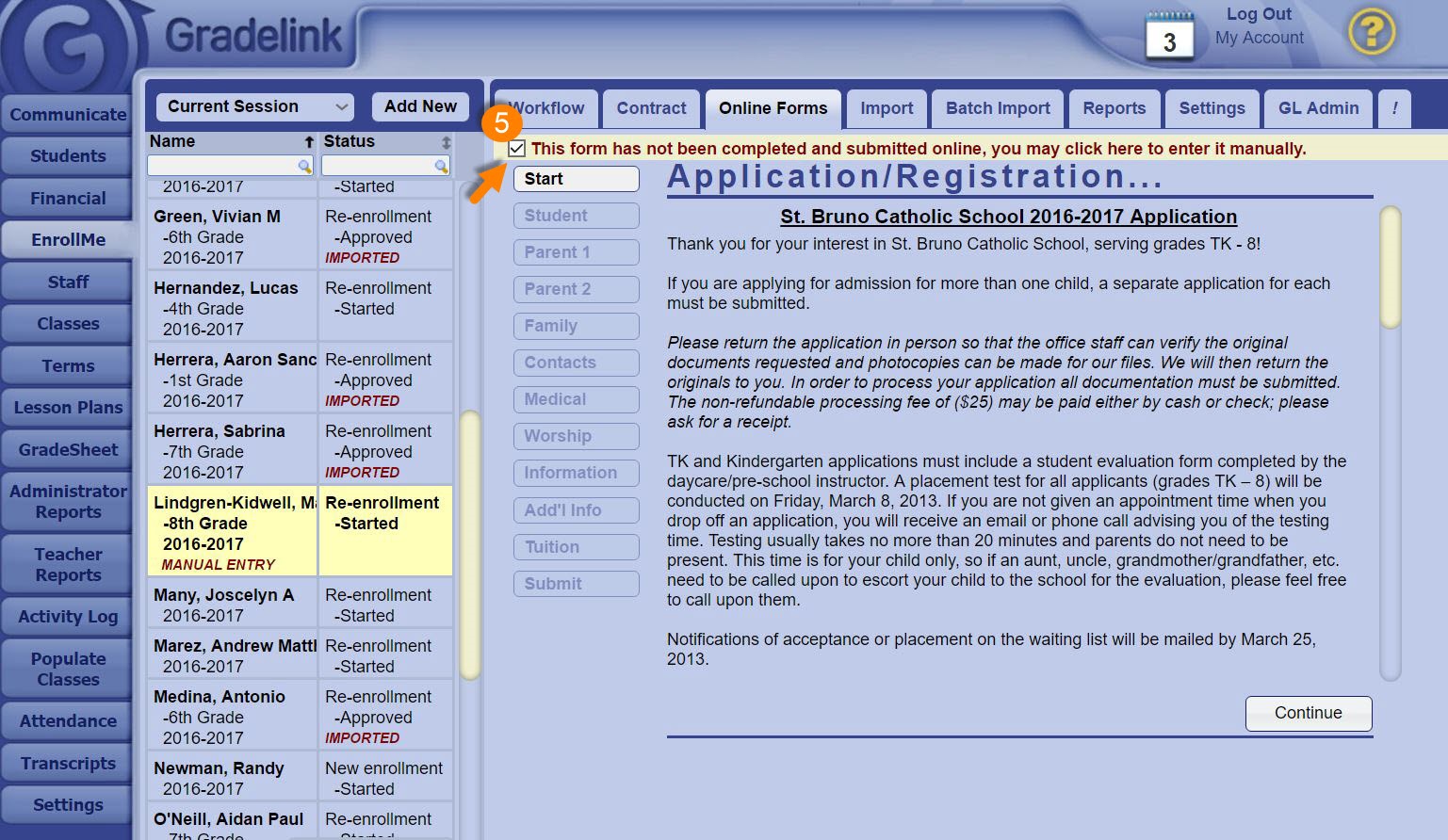Viewport: 1448px width, 840px height.
Task: Click the exclamation mark tab
Action: click(1394, 108)
